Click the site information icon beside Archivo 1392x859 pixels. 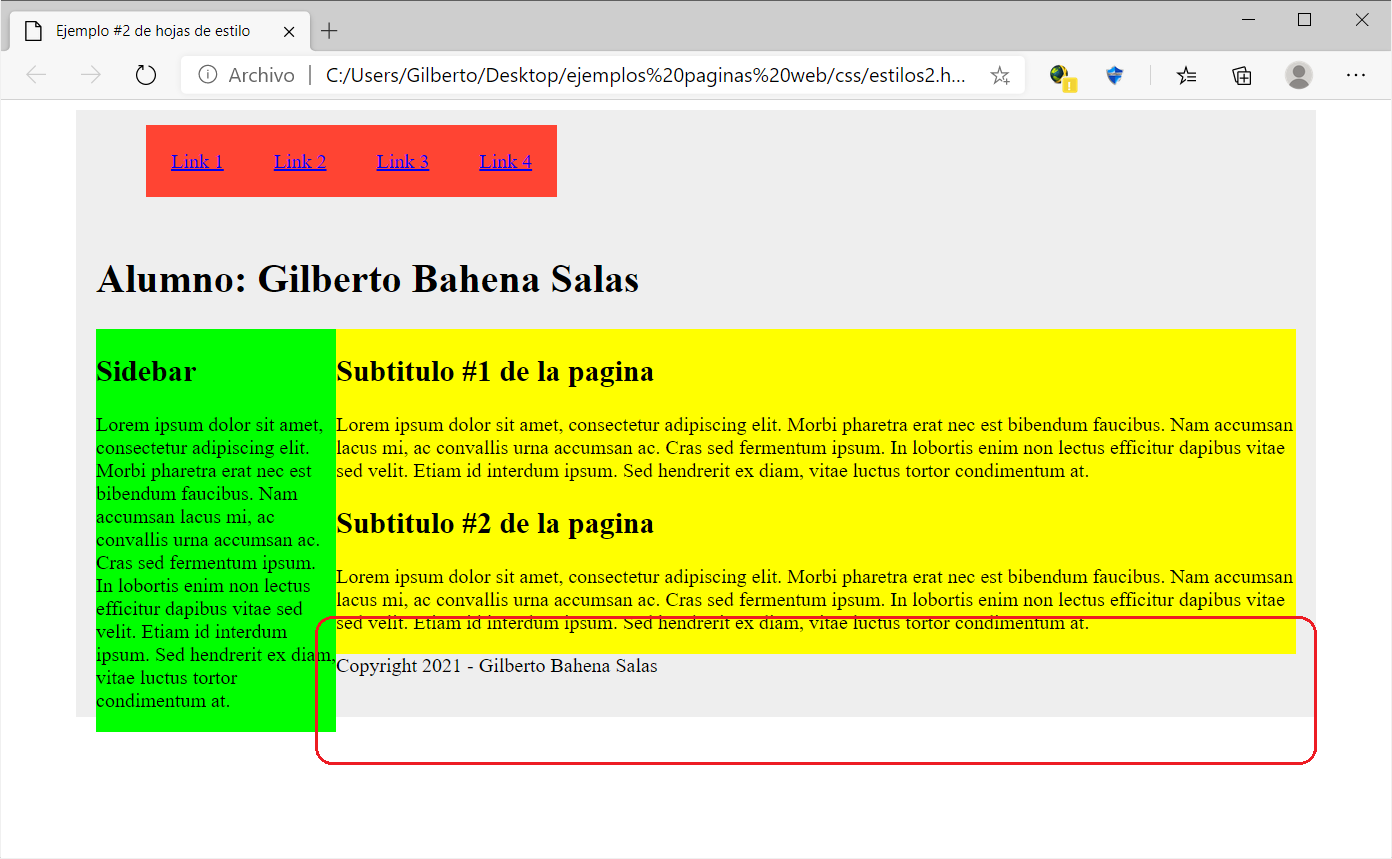[x=208, y=75]
